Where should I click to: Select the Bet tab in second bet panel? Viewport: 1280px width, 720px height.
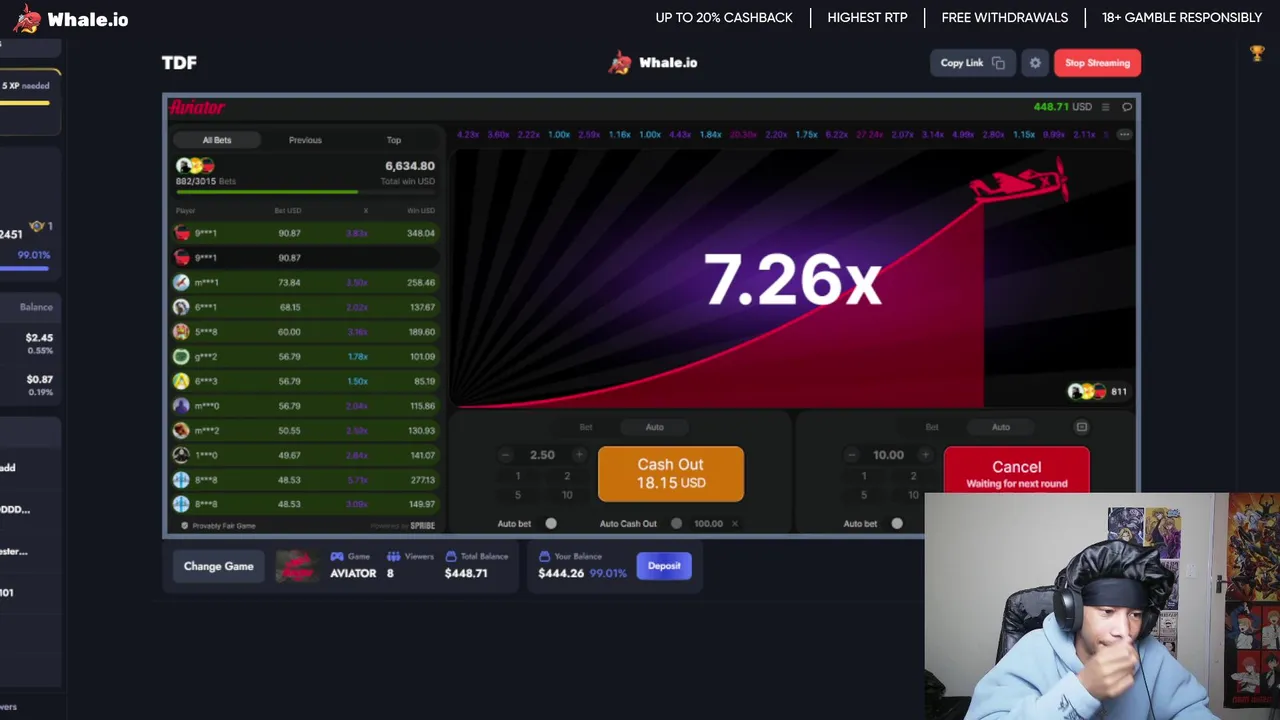coord(932,427)
